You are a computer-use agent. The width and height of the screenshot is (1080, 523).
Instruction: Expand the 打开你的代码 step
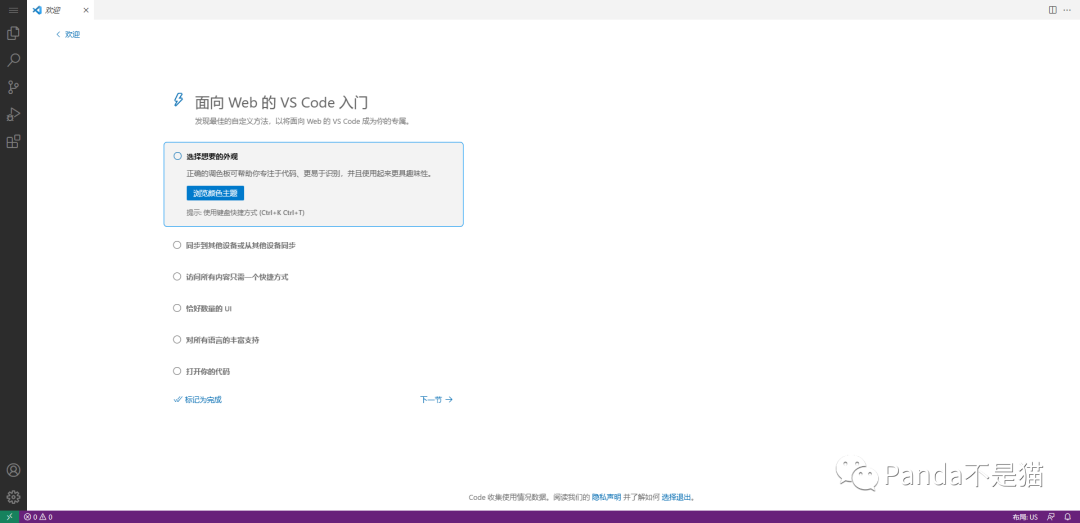(x=208, y=371)
